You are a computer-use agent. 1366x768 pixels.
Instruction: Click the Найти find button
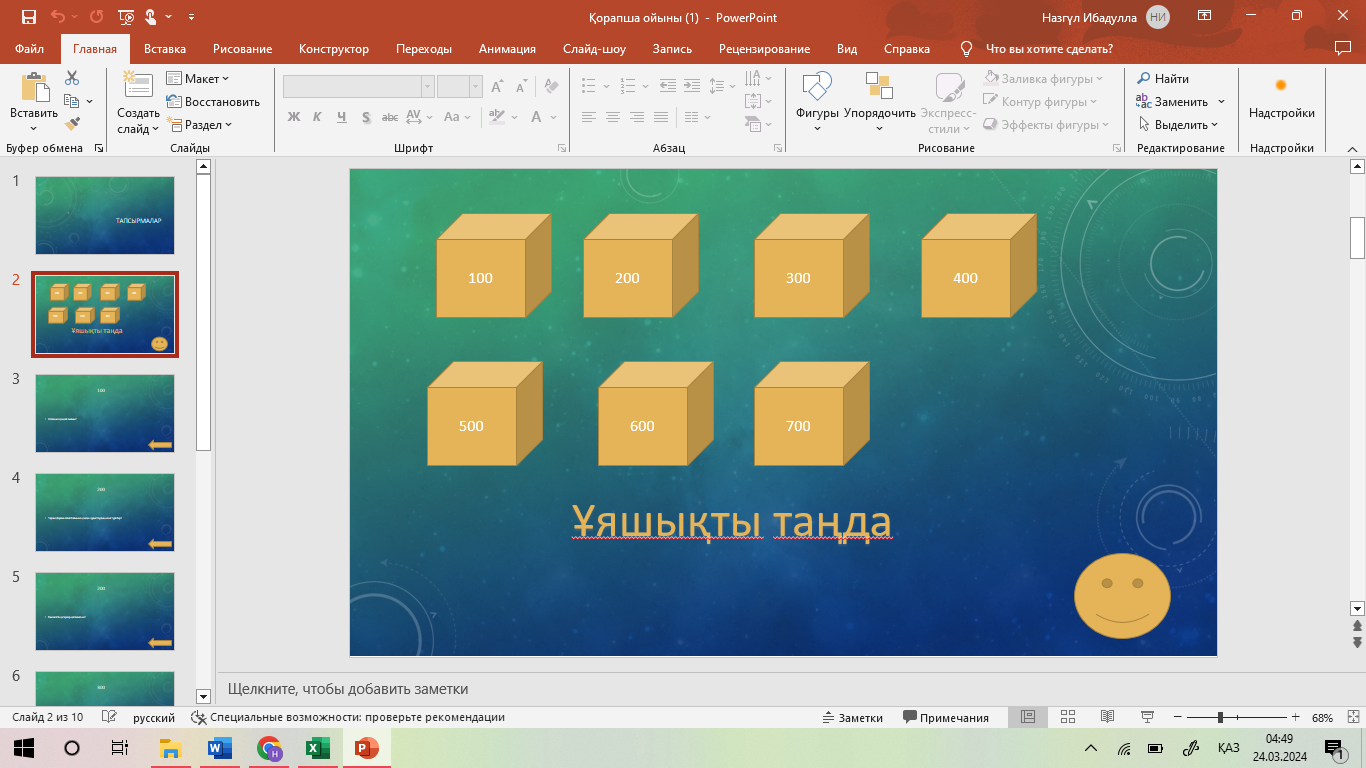(x=1163, y=78)
